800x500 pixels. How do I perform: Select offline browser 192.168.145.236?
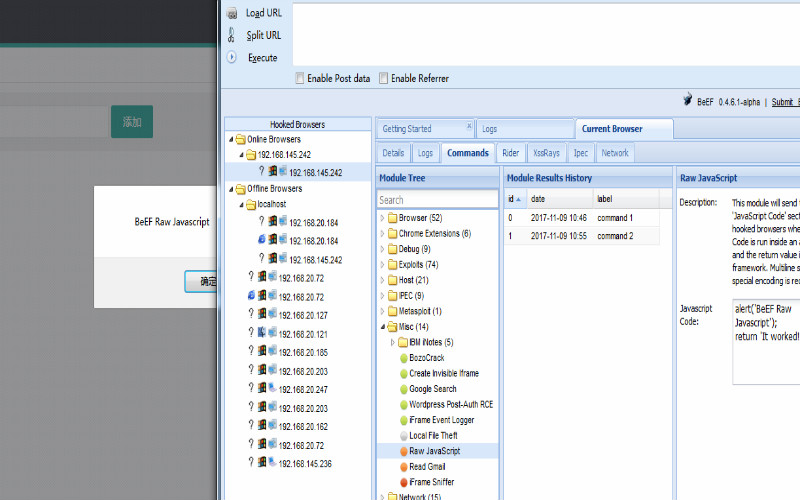305,464
